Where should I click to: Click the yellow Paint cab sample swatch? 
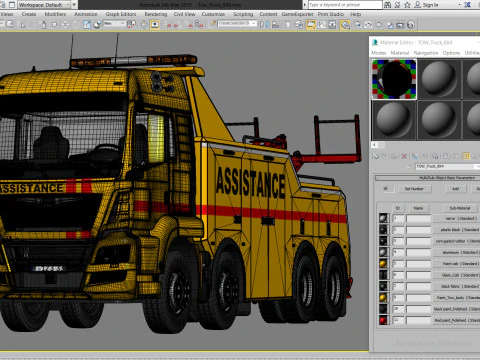pyautogui.click(x=383, y=264)
